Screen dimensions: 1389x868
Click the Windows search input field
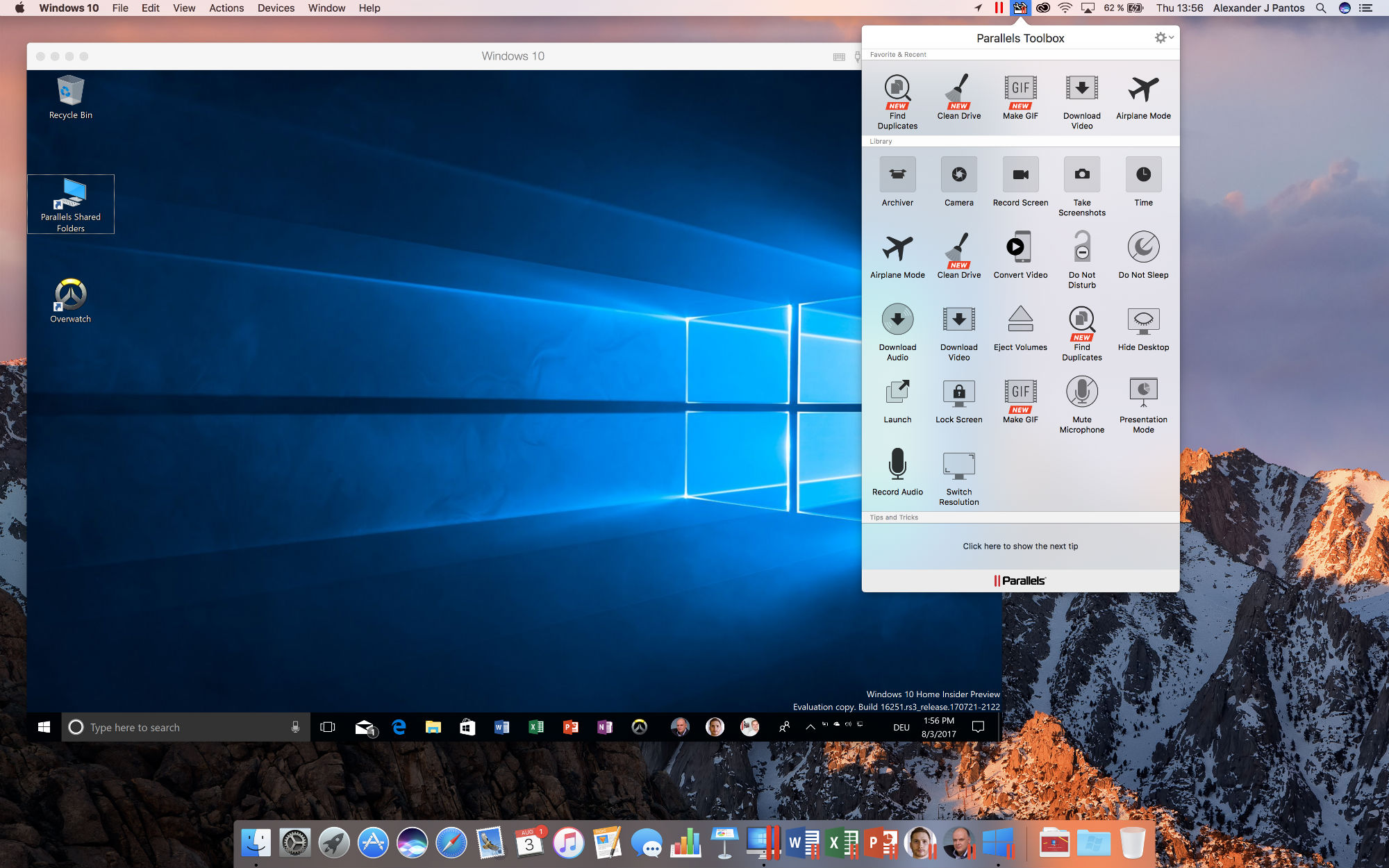click(x=184, y=727)
